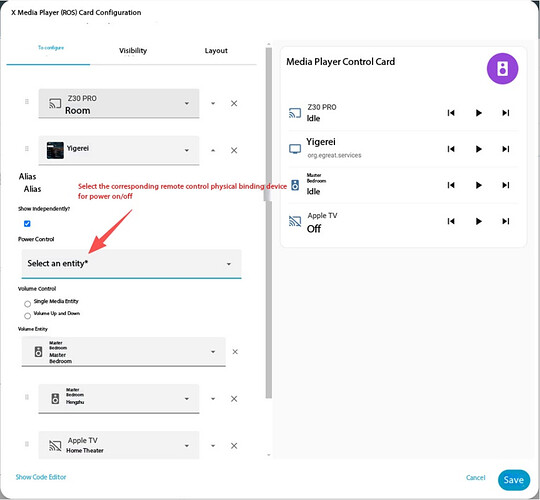540x500 pixels.
Task: Next track button for Apple TV
Action: (x=506, y=221)
